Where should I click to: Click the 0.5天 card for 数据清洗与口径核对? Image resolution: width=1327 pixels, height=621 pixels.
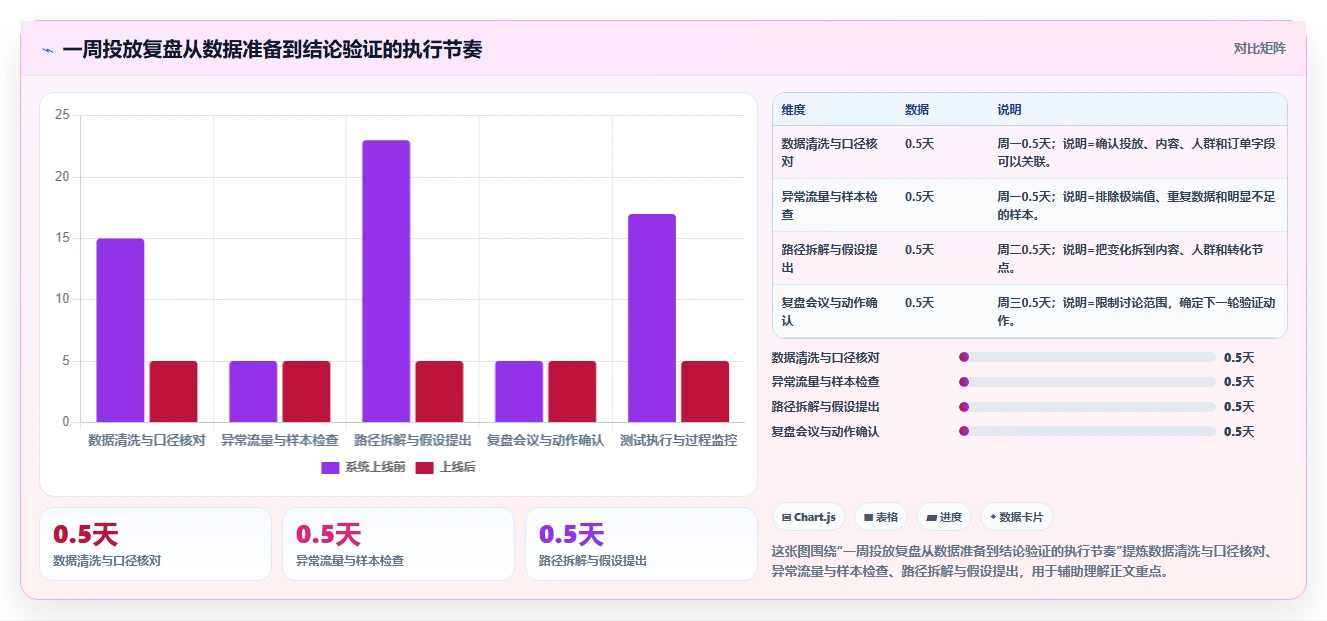[155, 544]
